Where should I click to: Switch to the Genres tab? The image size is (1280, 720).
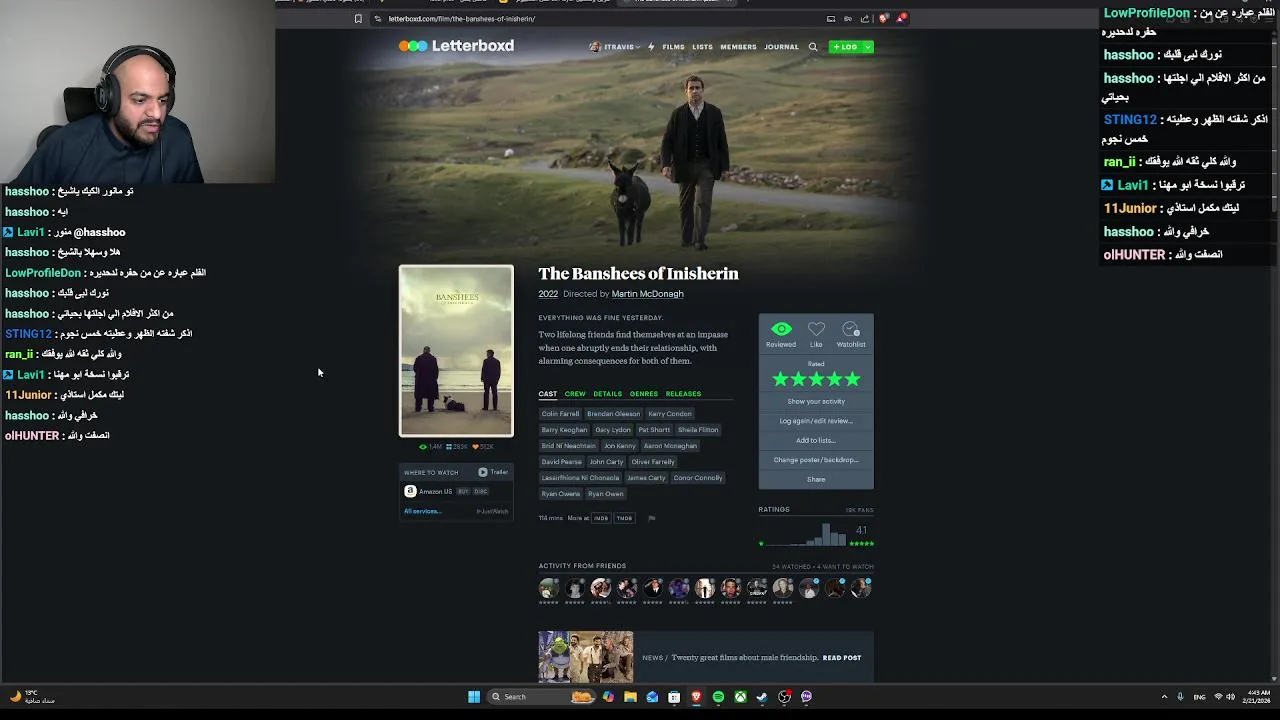coord(644,394)
